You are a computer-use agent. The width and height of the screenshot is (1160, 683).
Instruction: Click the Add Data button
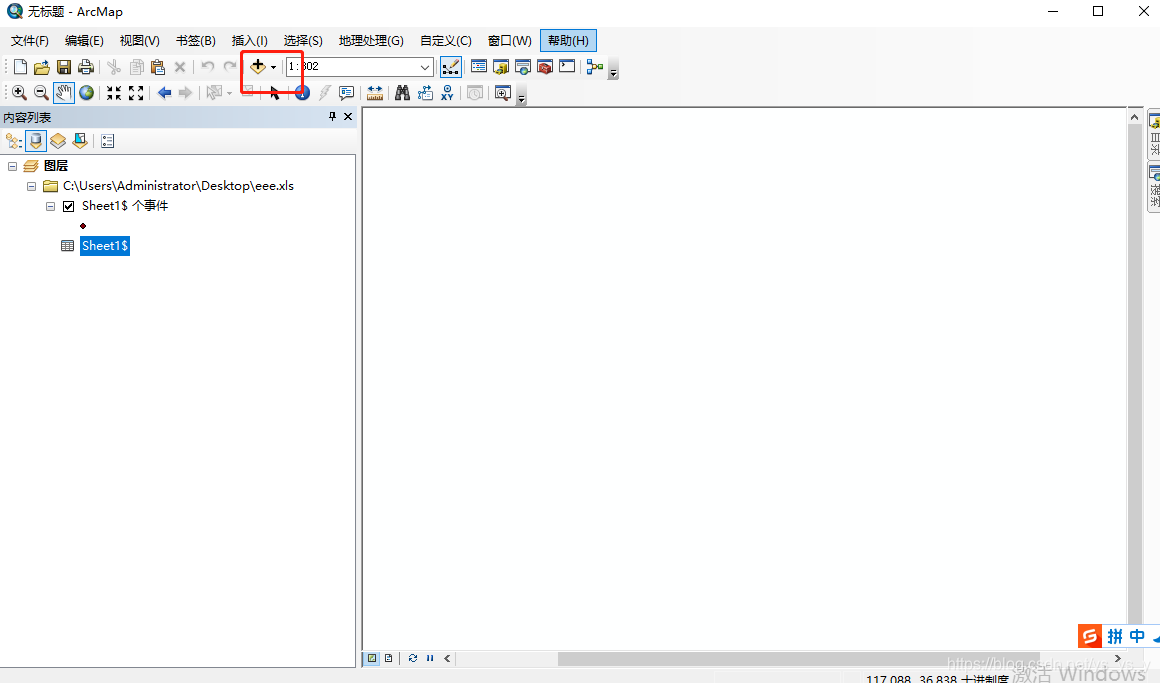pyautogui.click(x=257, y=67)
